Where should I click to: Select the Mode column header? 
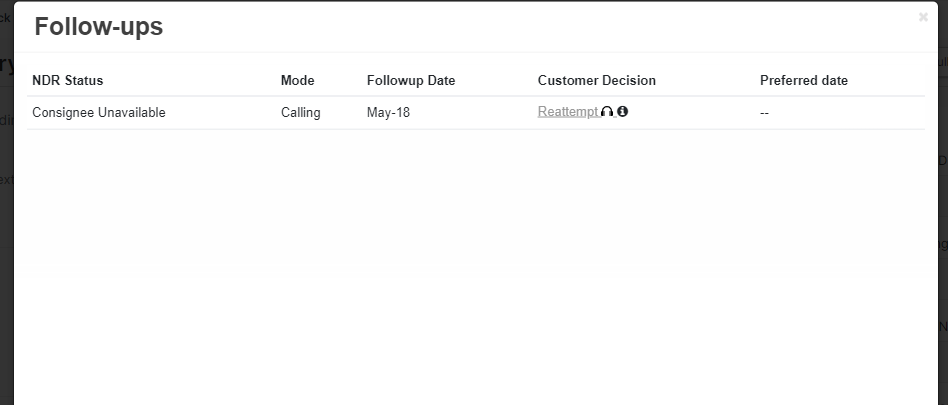[297, 80]
